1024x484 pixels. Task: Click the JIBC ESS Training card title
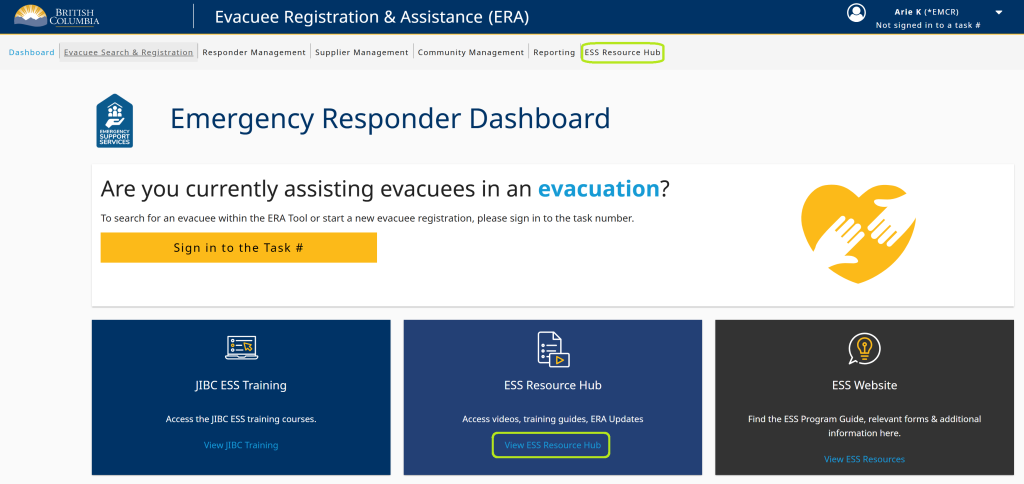coord(241,385)
